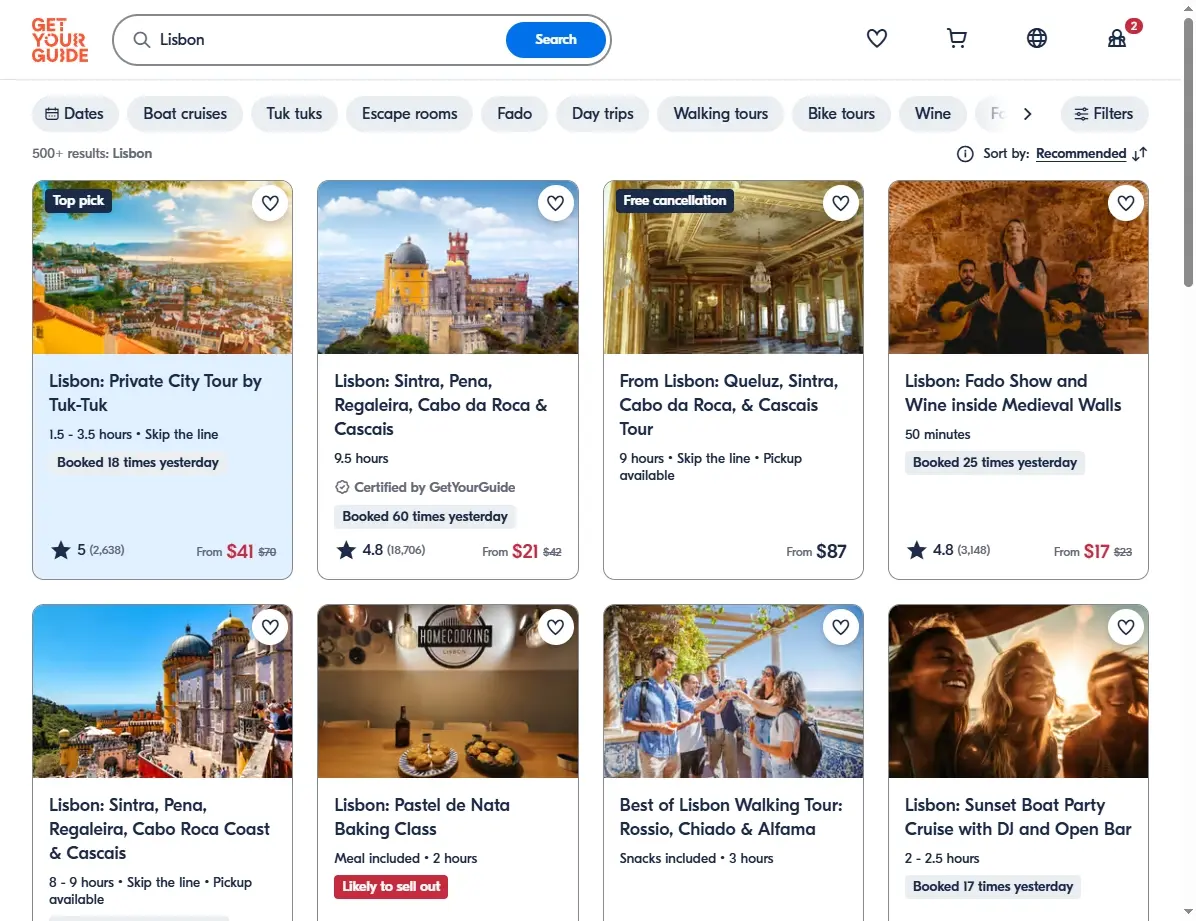Click Booked 18 times yesterday label
This screenshot has height=921, width=1196.
point(138,462)
